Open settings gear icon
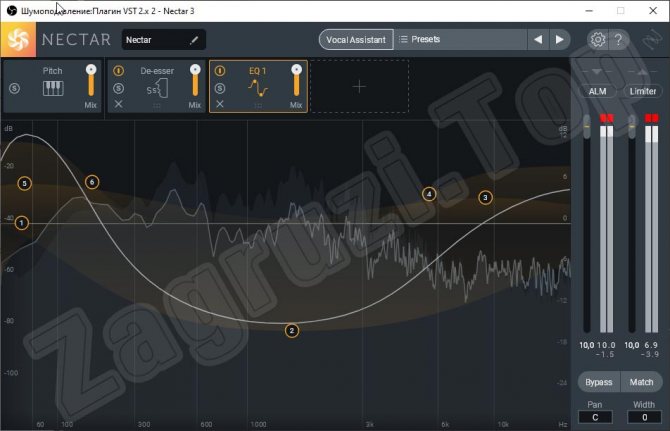The image size is (670, 431). (597, 40)
